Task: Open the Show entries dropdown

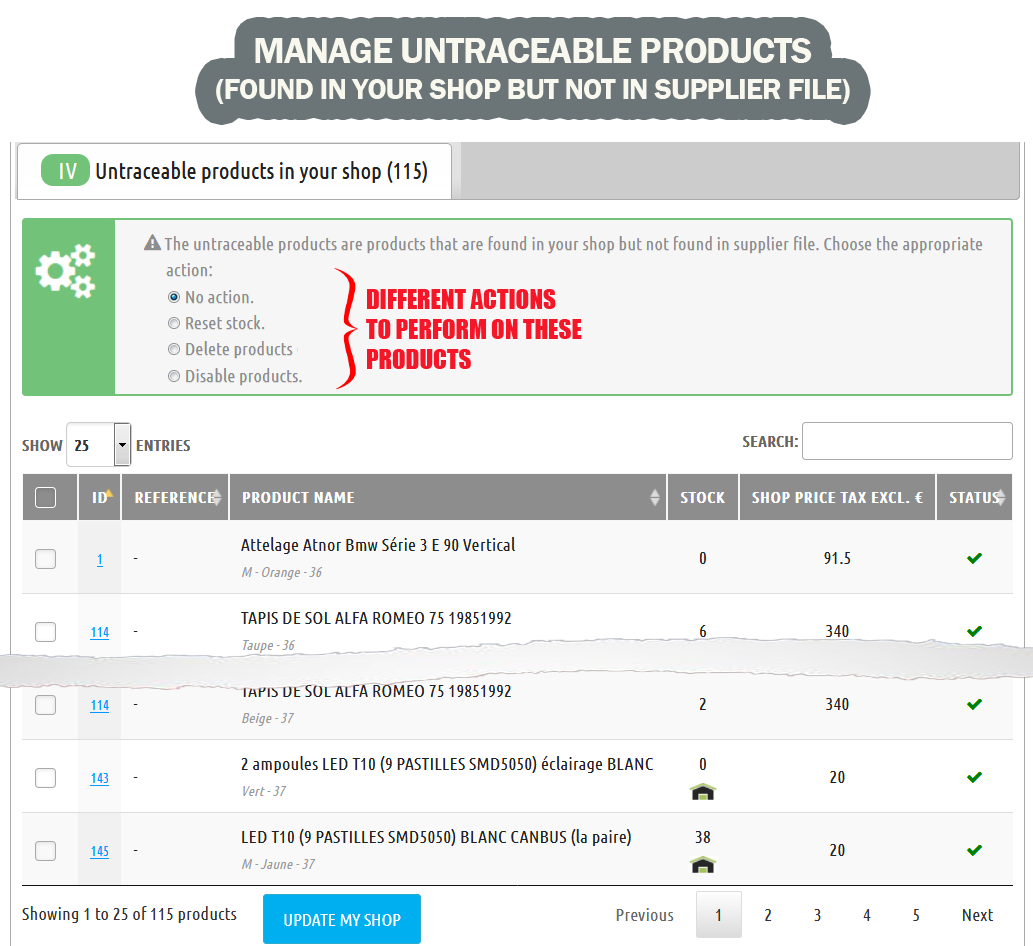Action: 98,445
